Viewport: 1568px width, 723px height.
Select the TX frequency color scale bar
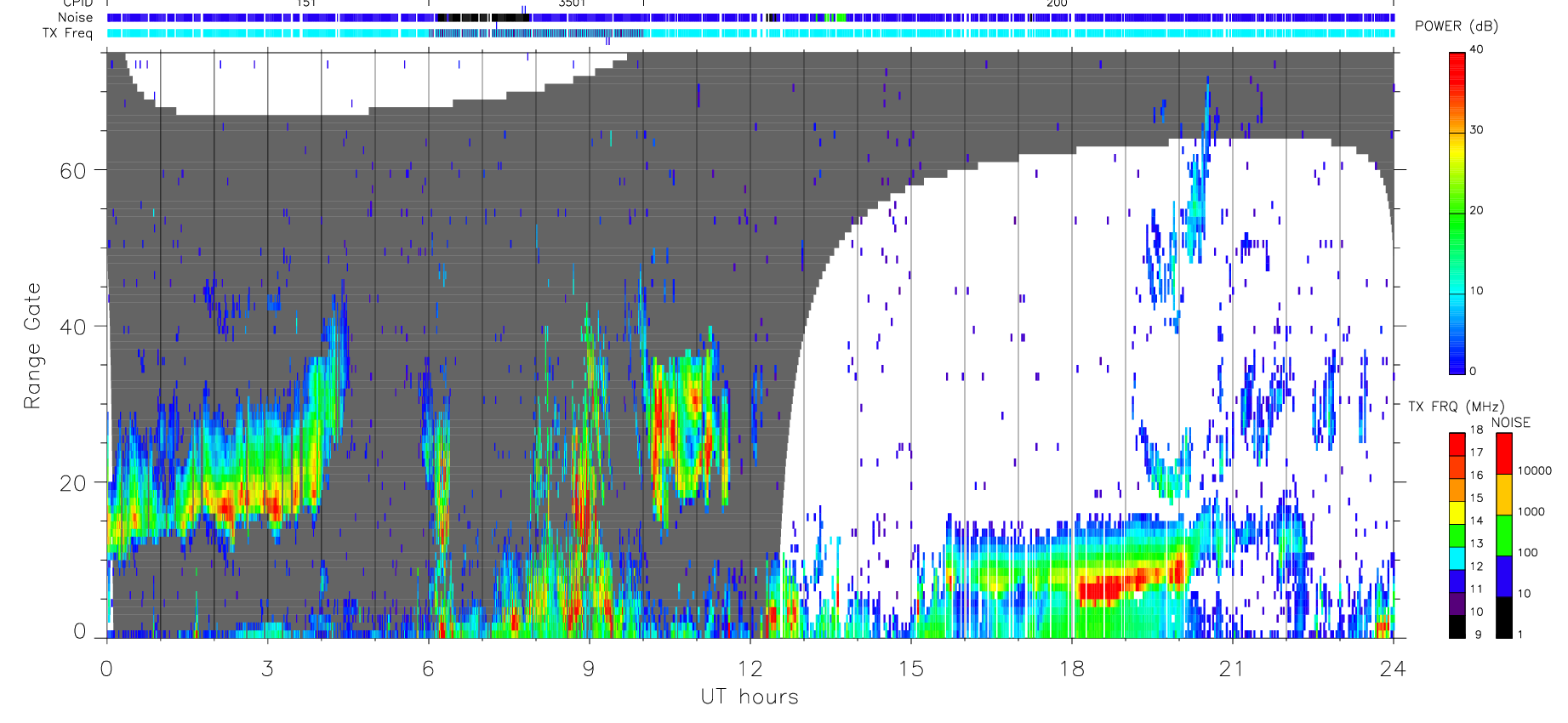1457,535
